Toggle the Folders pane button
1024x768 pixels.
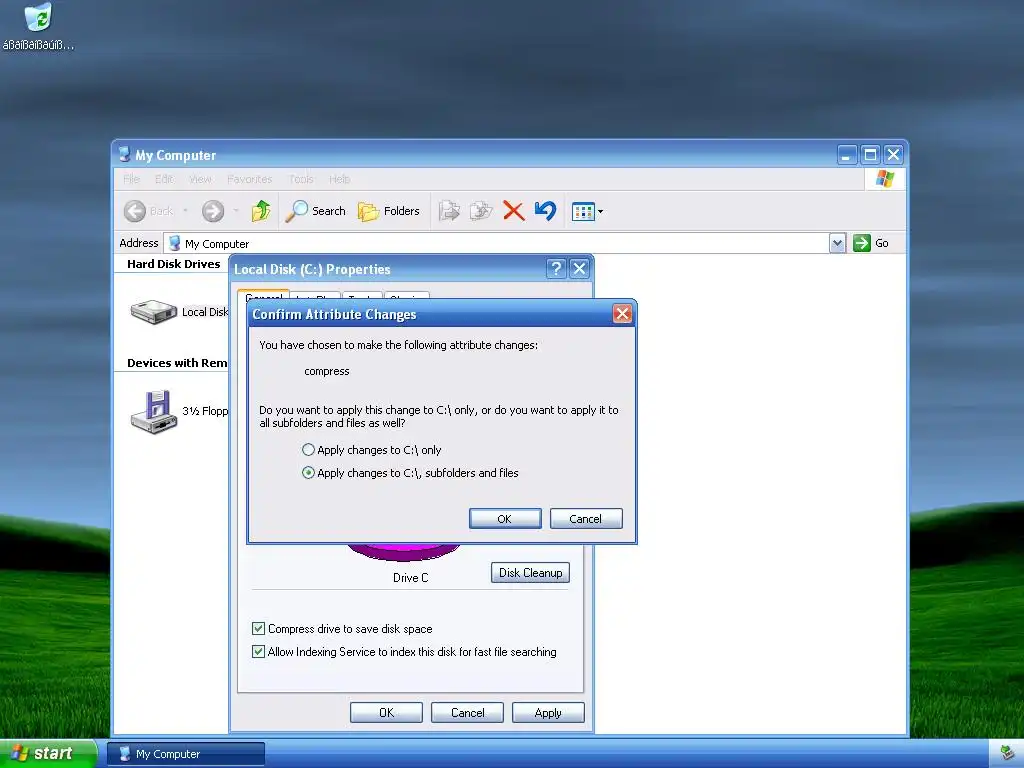click(389, 211)
